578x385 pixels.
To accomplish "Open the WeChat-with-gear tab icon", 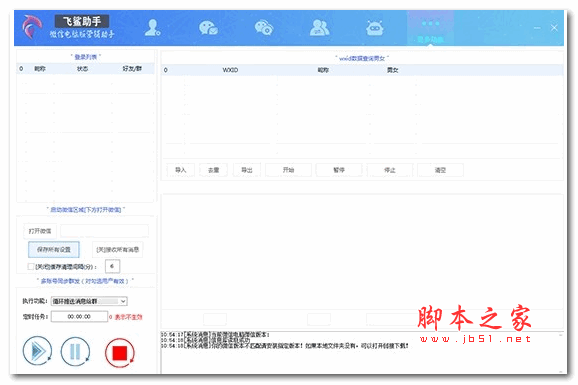I will pyautogui.click(x=264, y=28).
